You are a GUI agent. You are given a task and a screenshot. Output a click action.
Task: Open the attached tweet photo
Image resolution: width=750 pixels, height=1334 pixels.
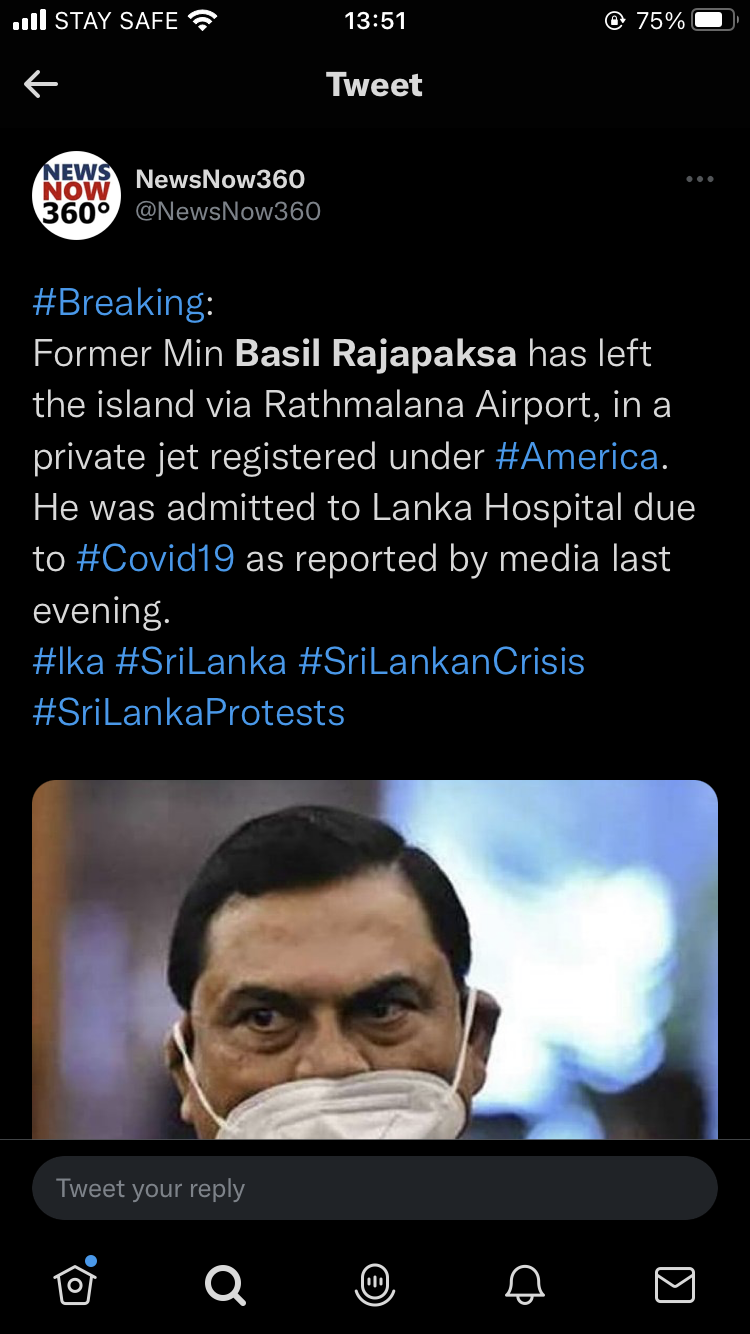point(375,960)
